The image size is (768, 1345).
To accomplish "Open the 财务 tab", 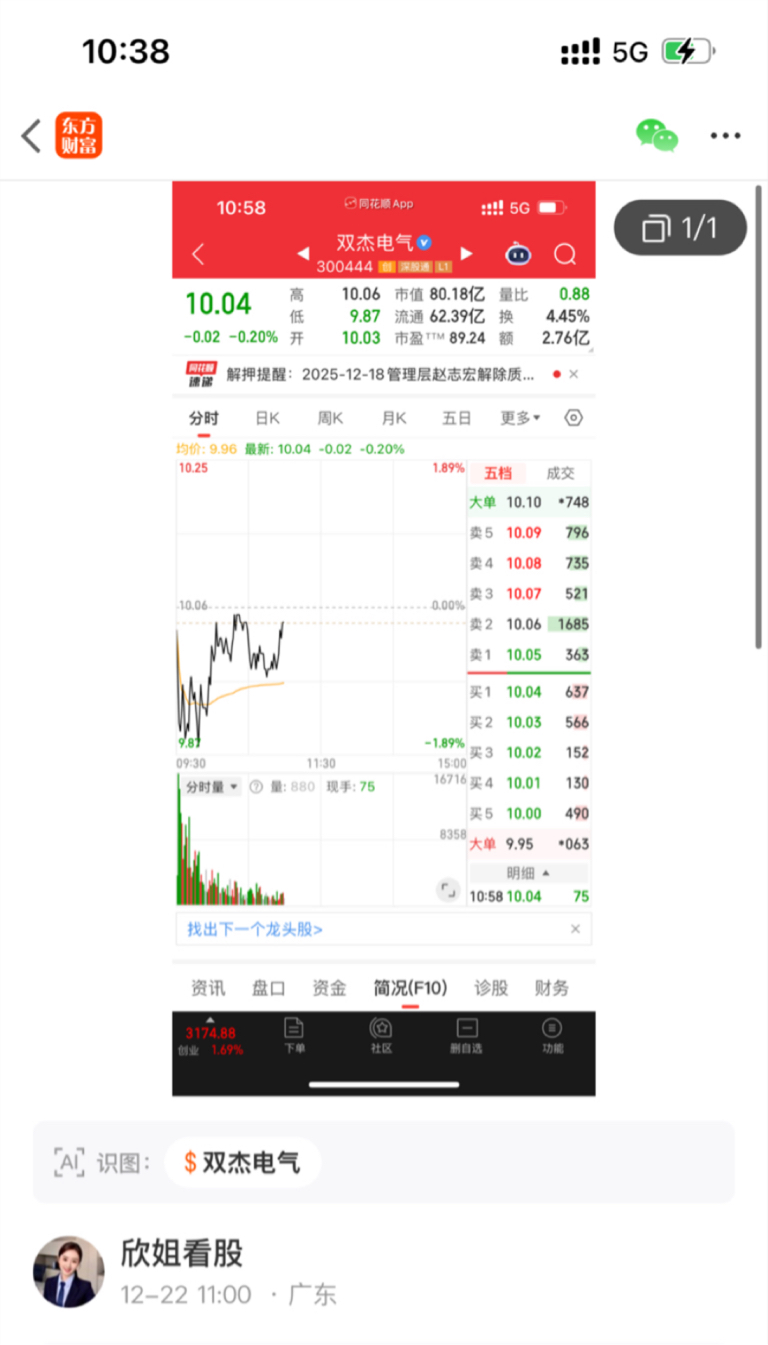I will click(551, 988).
